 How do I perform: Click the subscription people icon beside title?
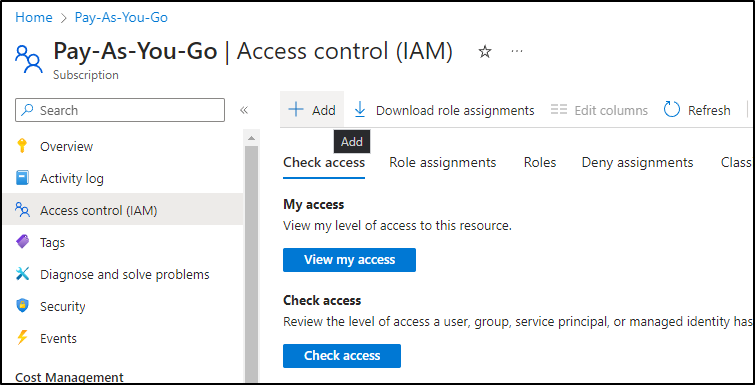click(29, 59)
